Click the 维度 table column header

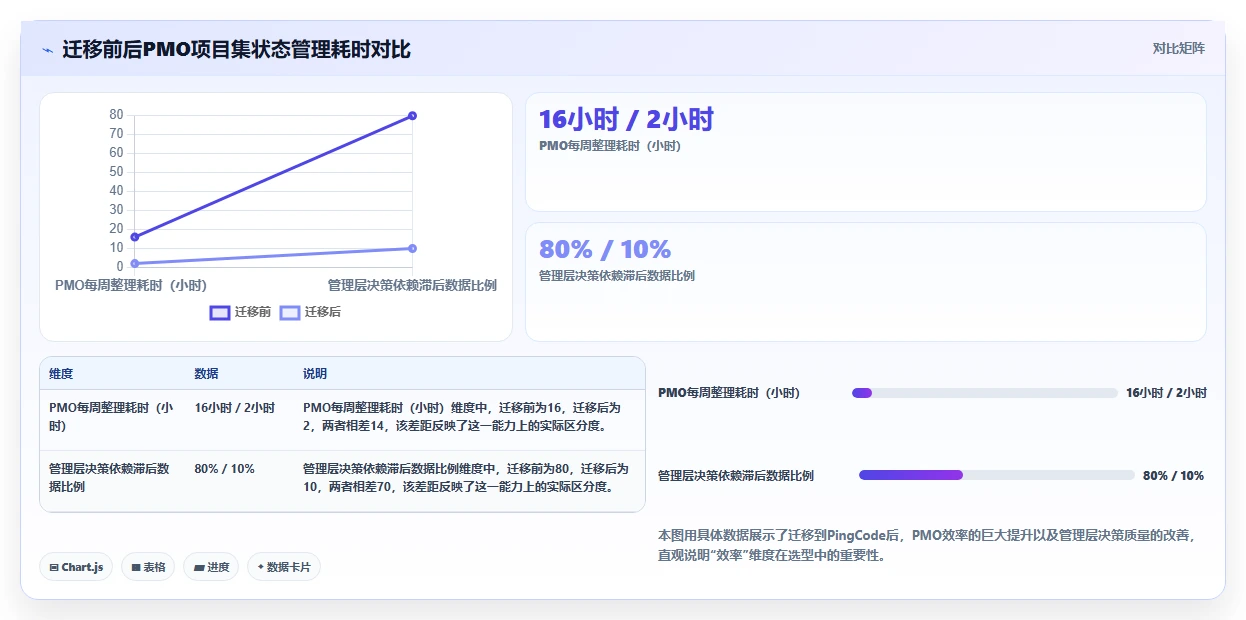coord(61,374)
